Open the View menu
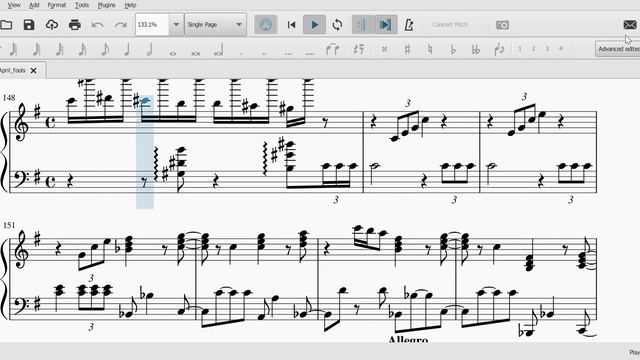The width and height of the screenshot is (640, 360). [14, 5]
